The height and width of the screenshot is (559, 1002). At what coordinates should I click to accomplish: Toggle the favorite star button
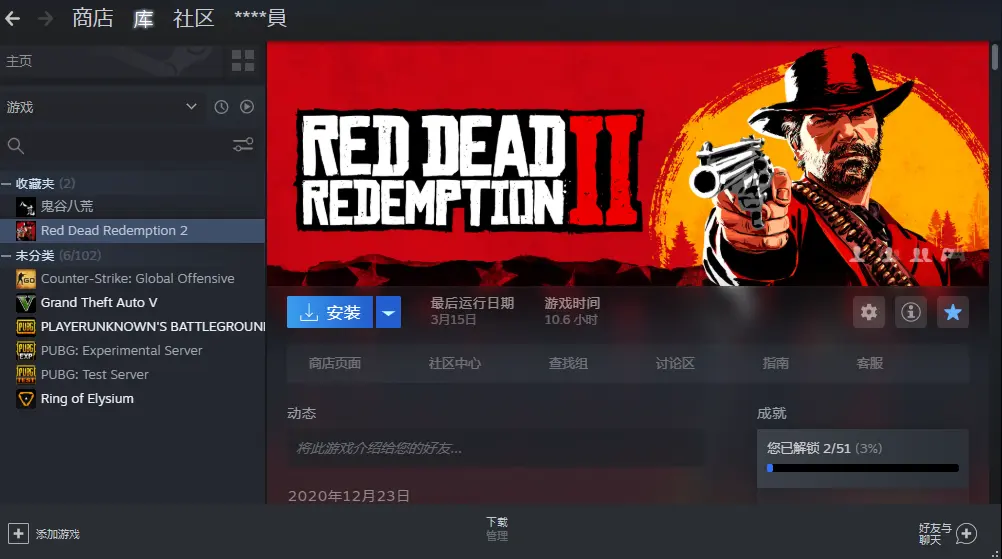click(x=953, y=312)
